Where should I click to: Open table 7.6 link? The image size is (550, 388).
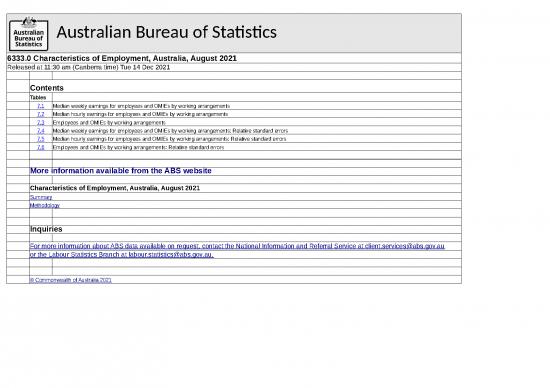pyautogui.click(x=41, y=147)
